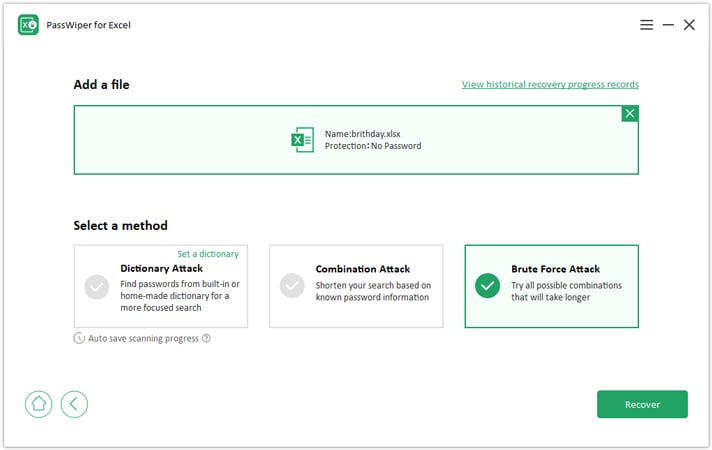Viewport: 712px width, 450px height.
Task: Open the hamburger menu icon
Action: point(646,25)
